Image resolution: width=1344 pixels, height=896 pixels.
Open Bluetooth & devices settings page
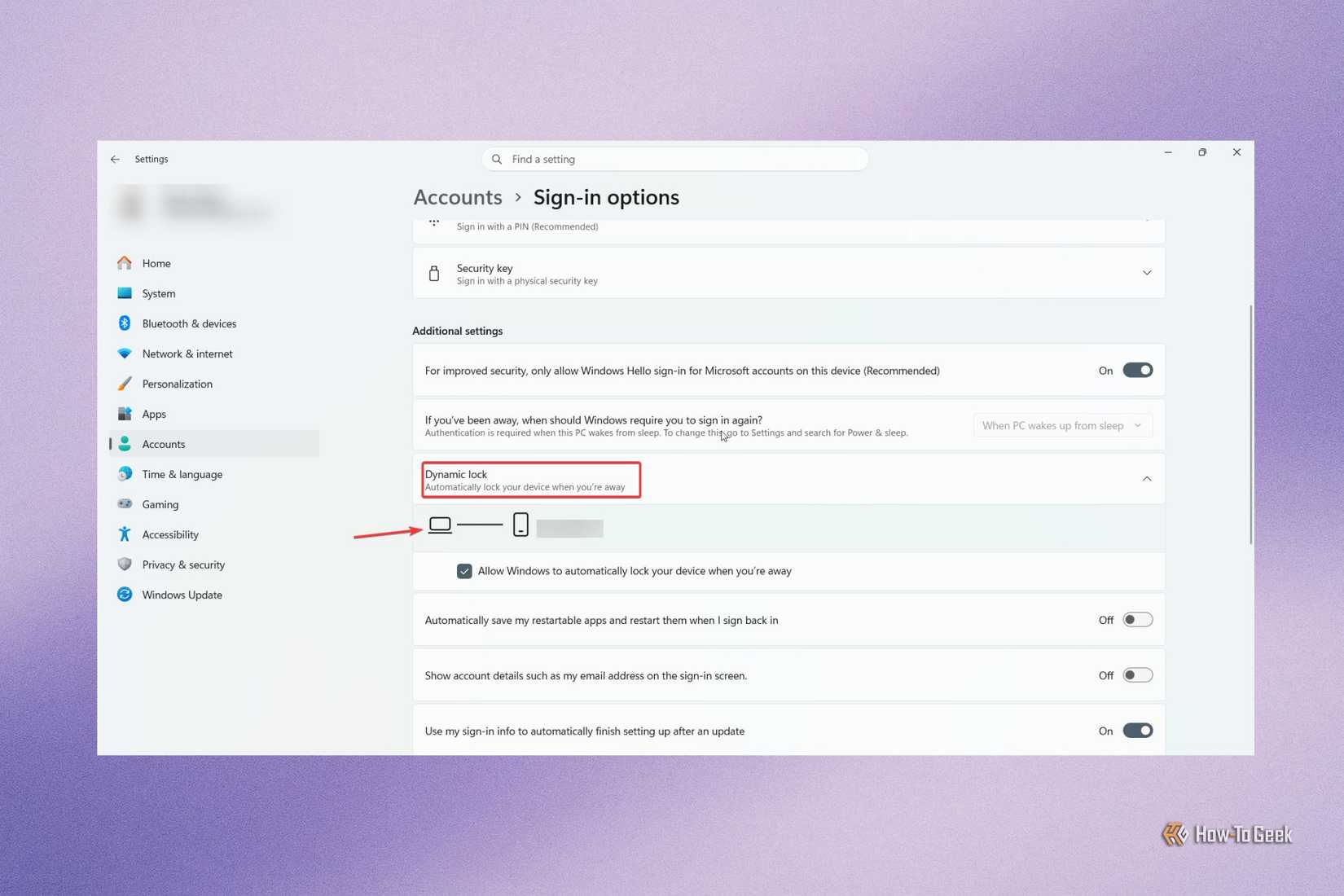(215, 323)
